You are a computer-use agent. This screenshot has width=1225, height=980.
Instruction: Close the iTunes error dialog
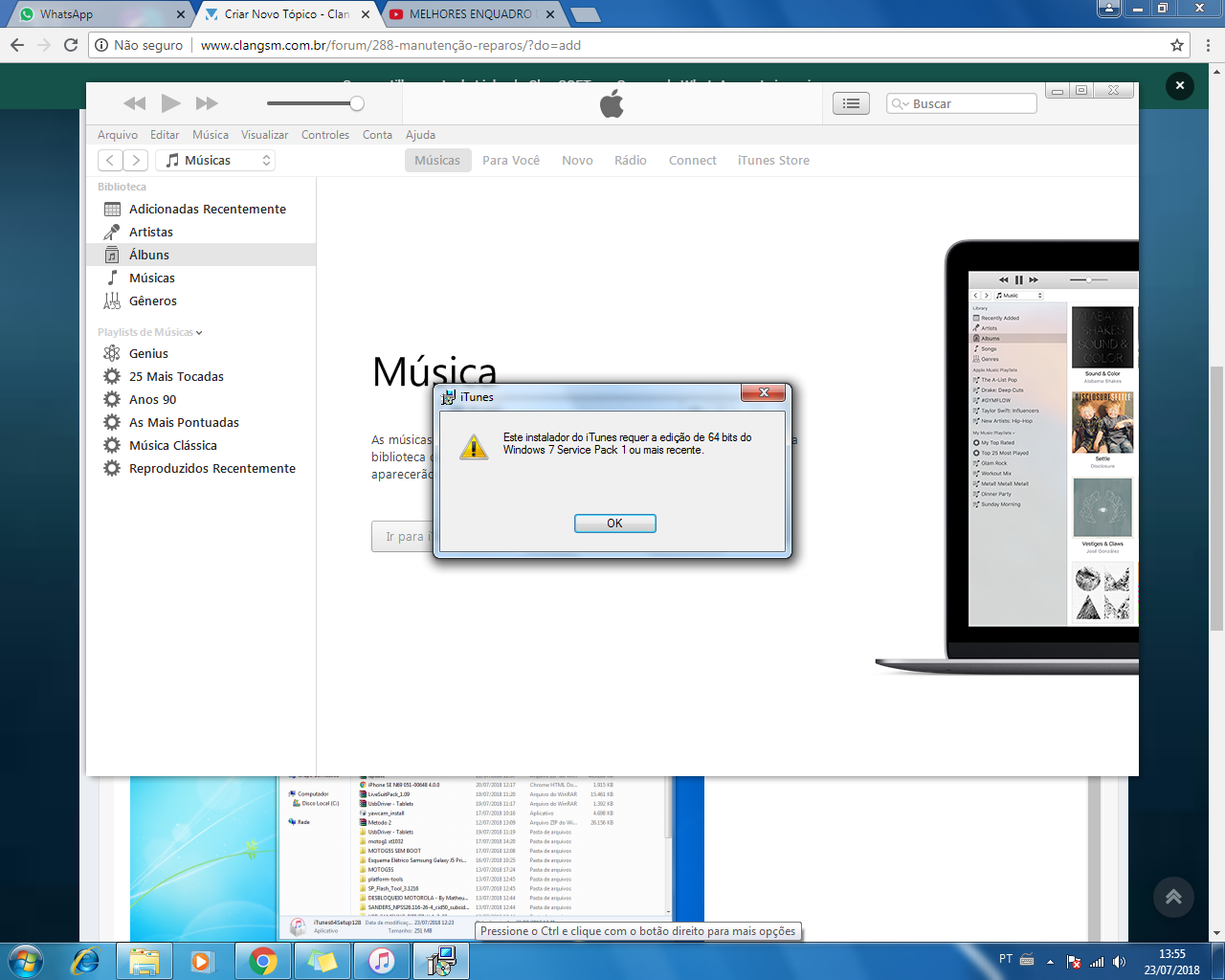coord(764,392)
